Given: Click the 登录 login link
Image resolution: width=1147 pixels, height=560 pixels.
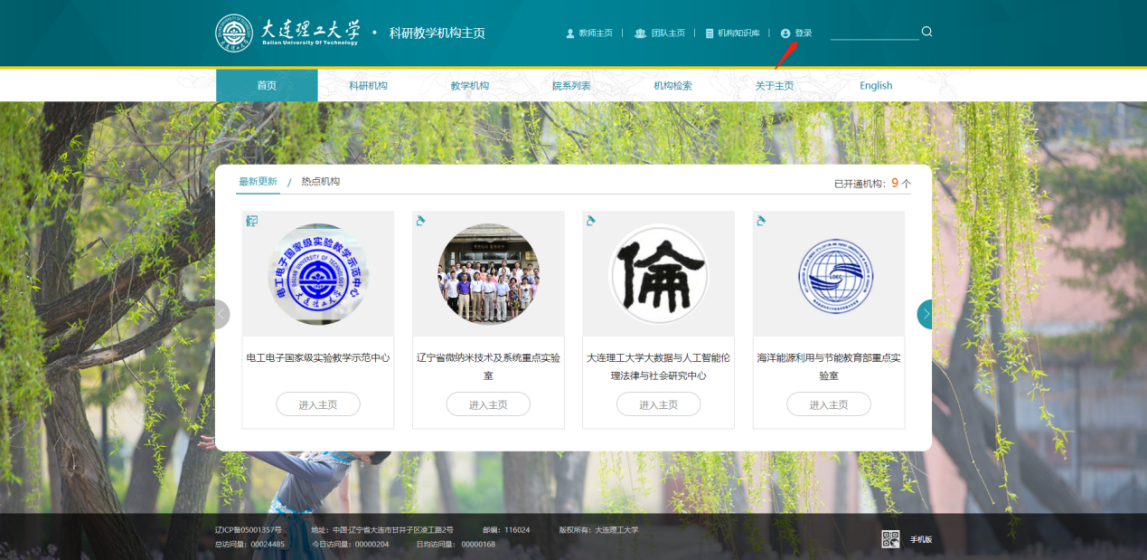Looking at the screenshot, I should tap(803, 33).
